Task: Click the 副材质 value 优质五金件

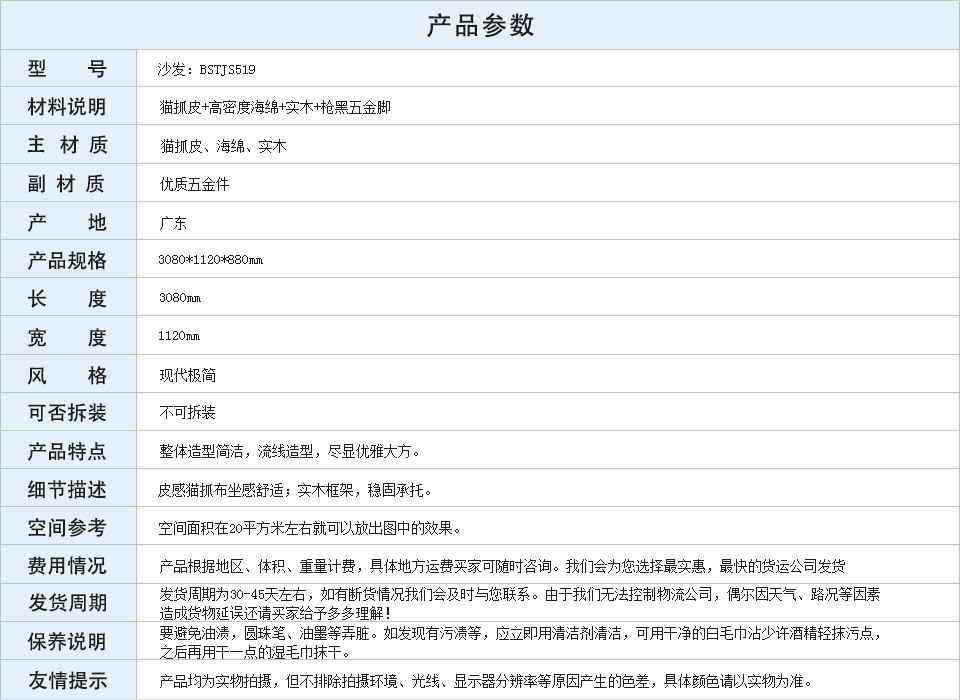Action: pyautogui.click(x=194, y=184)
